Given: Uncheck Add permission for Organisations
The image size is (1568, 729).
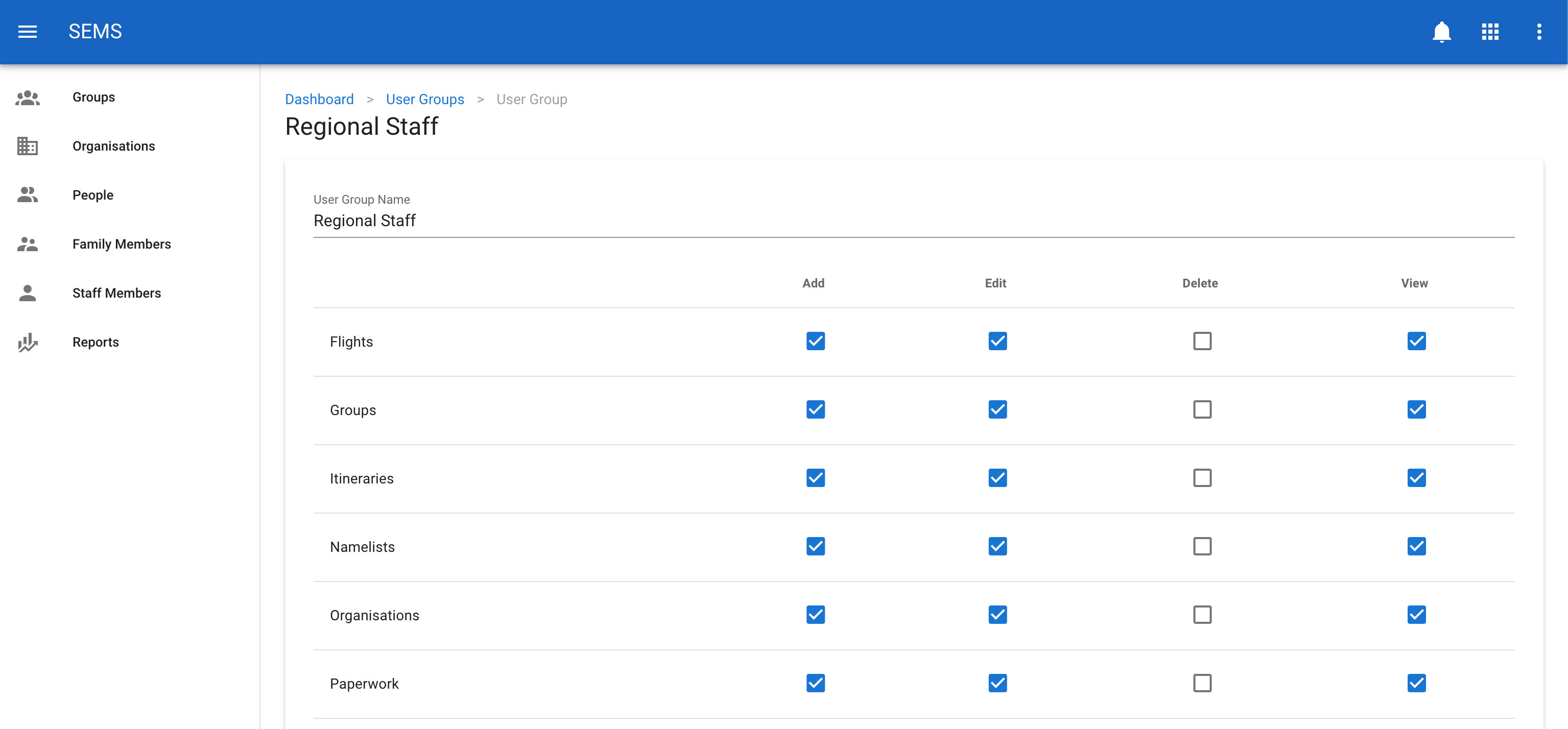Looking at the screenshot, I should 815,615.
